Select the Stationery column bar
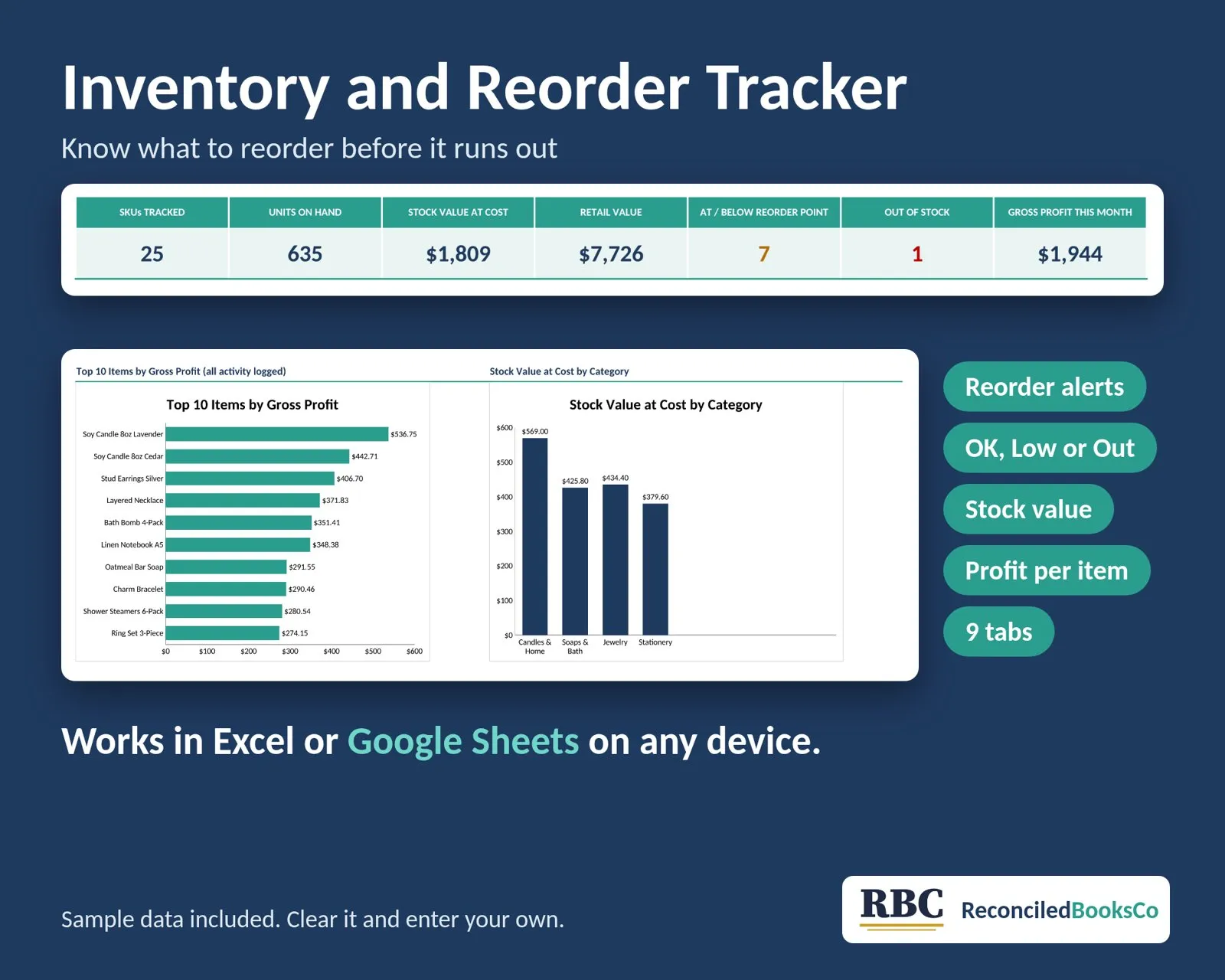This screenshot has width=1225, height=980. click(655, 569)
